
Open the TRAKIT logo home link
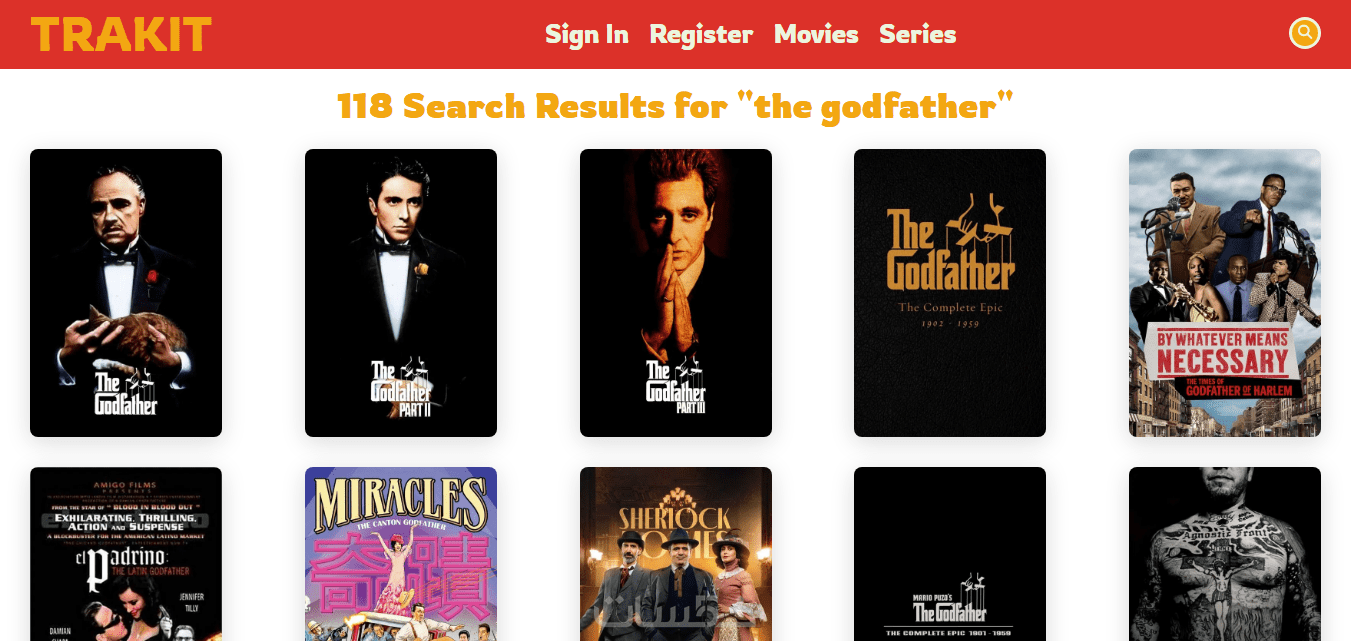[121, 34]
